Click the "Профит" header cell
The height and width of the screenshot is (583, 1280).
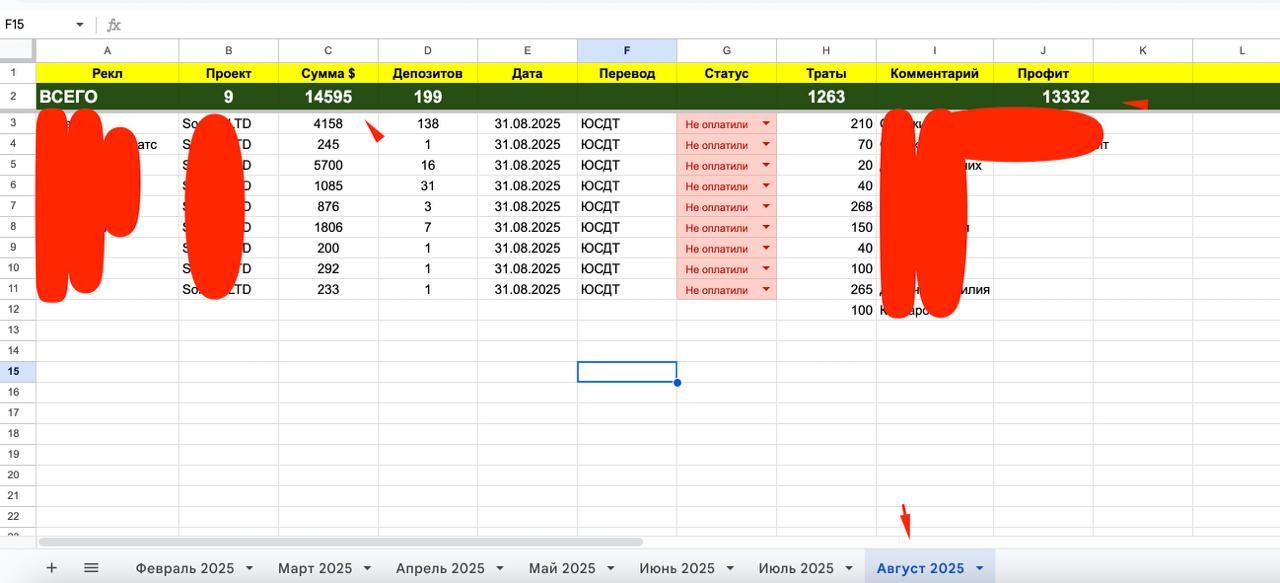(1043, 73)
